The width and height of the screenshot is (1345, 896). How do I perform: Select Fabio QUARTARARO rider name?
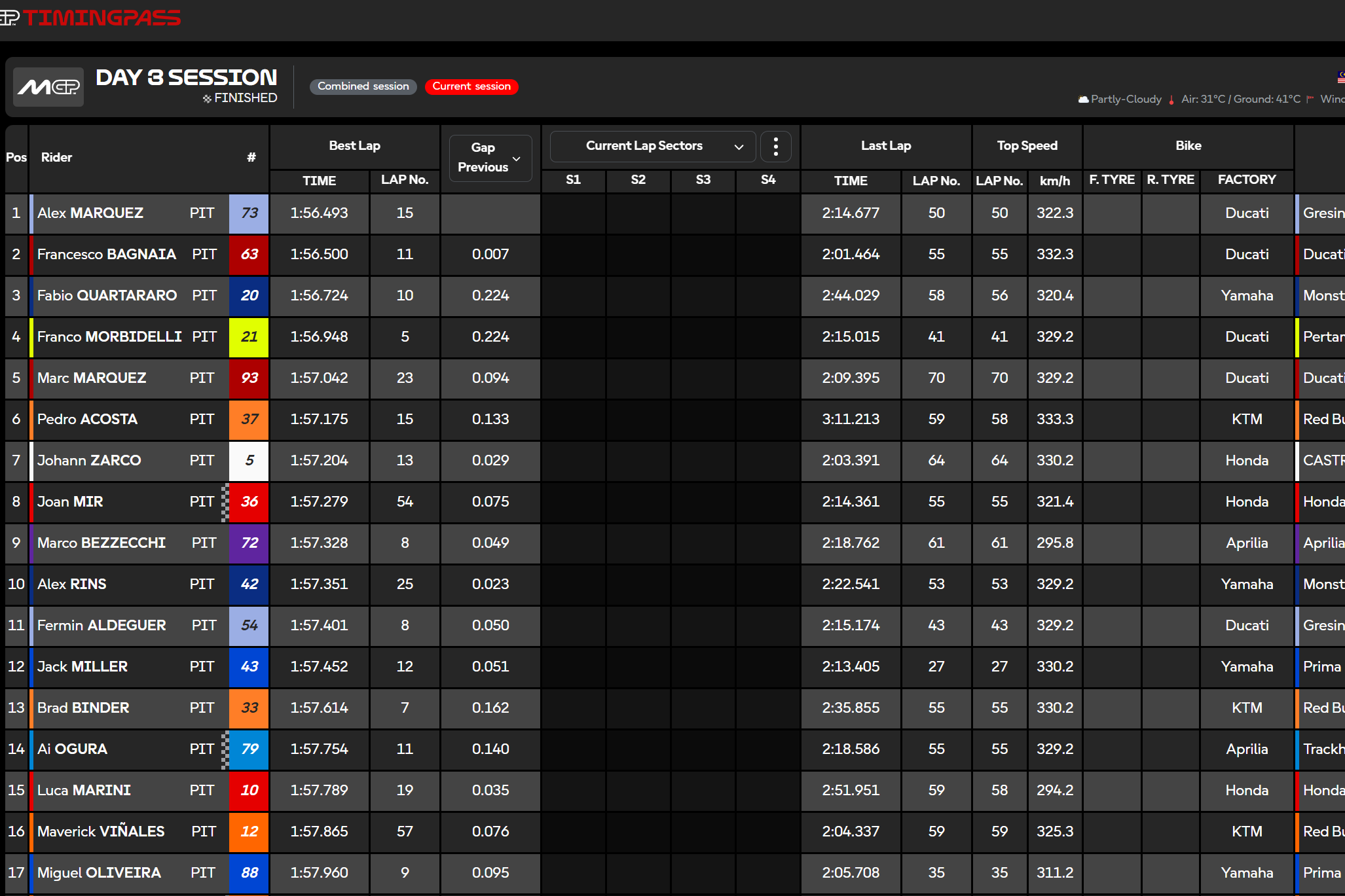107,296
